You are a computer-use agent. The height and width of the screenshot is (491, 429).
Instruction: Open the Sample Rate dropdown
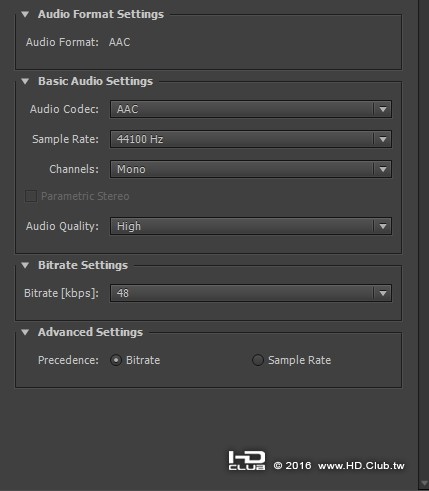click(251, 139)
